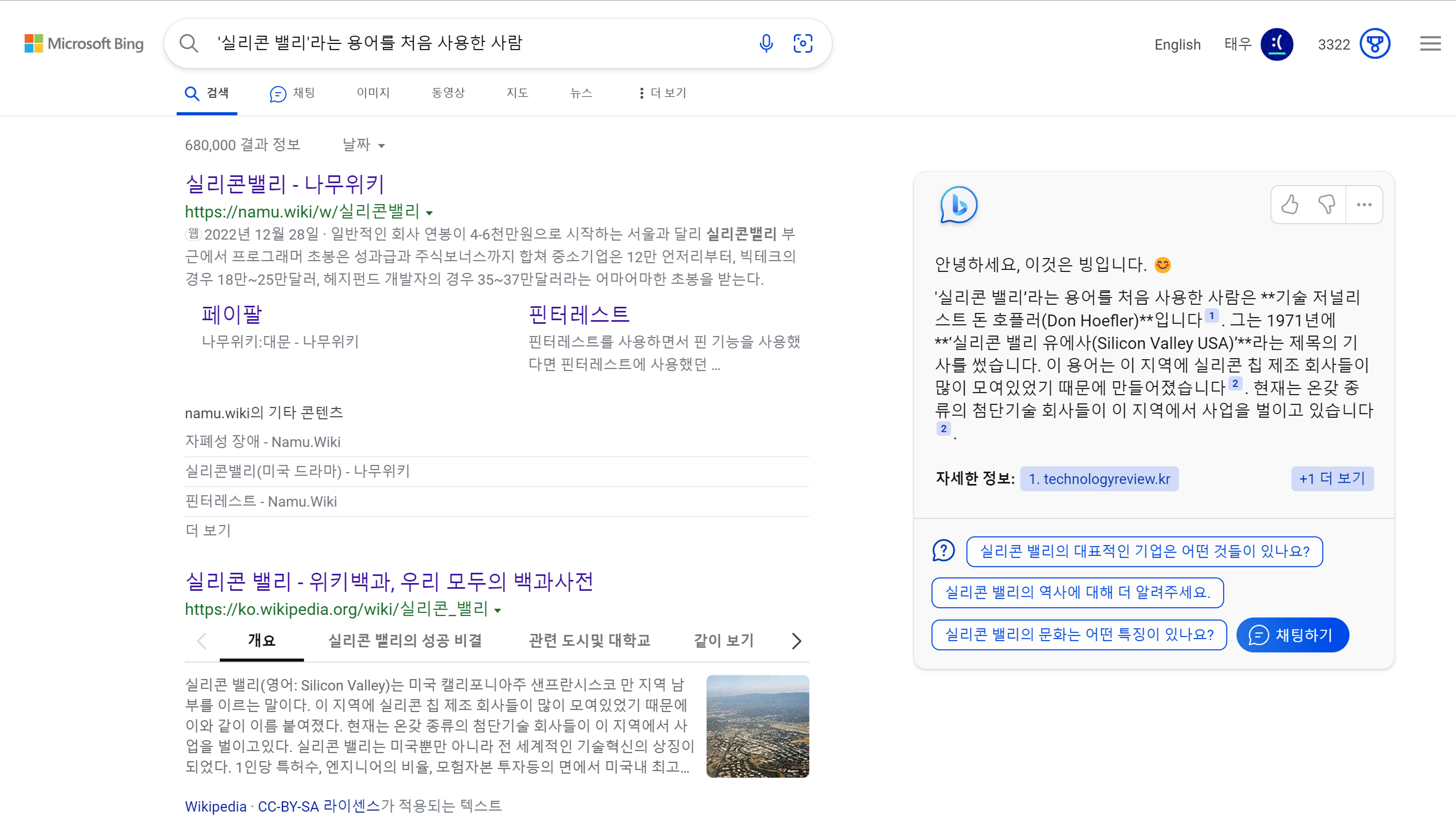The image size is (1456, 828).
Task: Expand the 날짜 date filter dropdown
Action: pyautogui.click(x=364, y=145)
